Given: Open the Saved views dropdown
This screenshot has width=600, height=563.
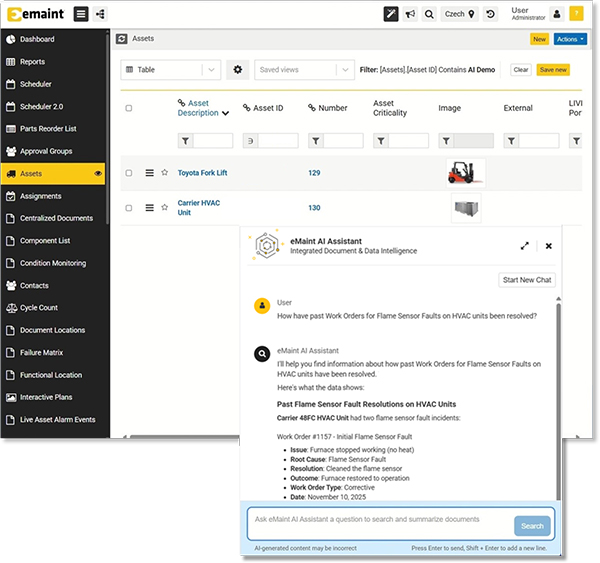Looking at the screenshot, I should [x=304, y=70].
